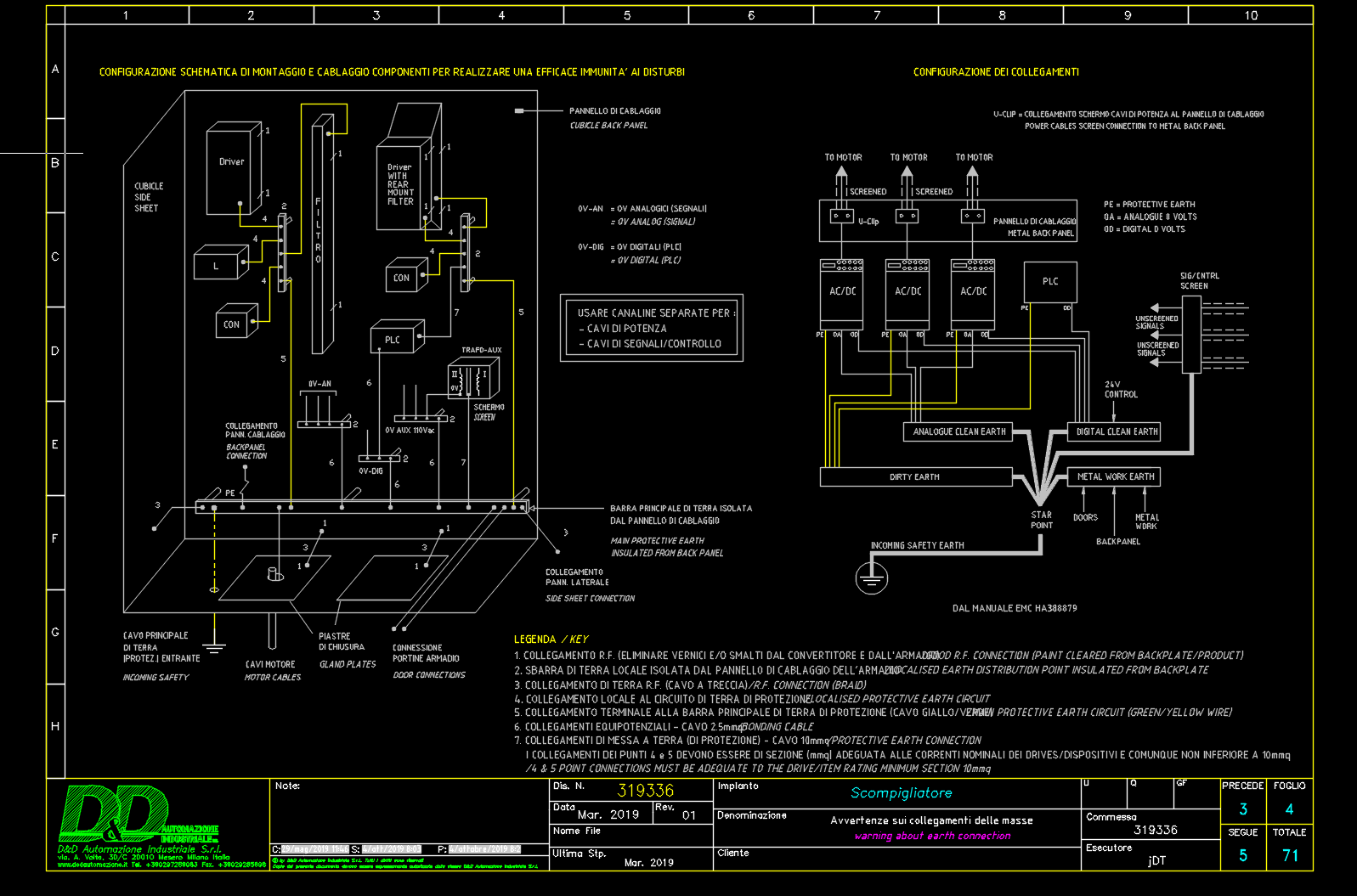
Task: Select the box labeled L in the cubicle
Action: [x=217, y=266]
